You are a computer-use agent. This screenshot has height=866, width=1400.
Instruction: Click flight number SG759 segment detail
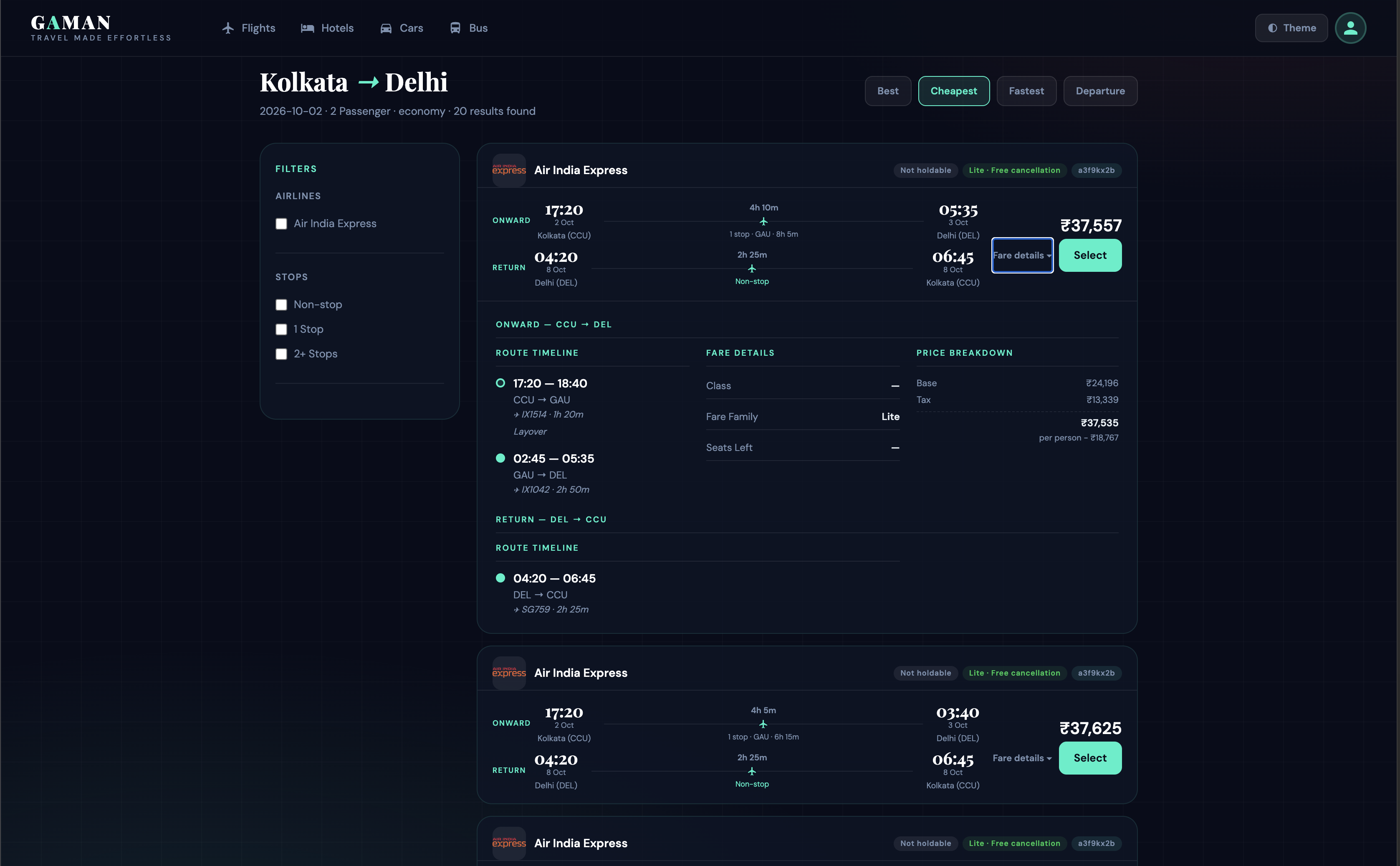pyautogui.click(x=551, y=609)
